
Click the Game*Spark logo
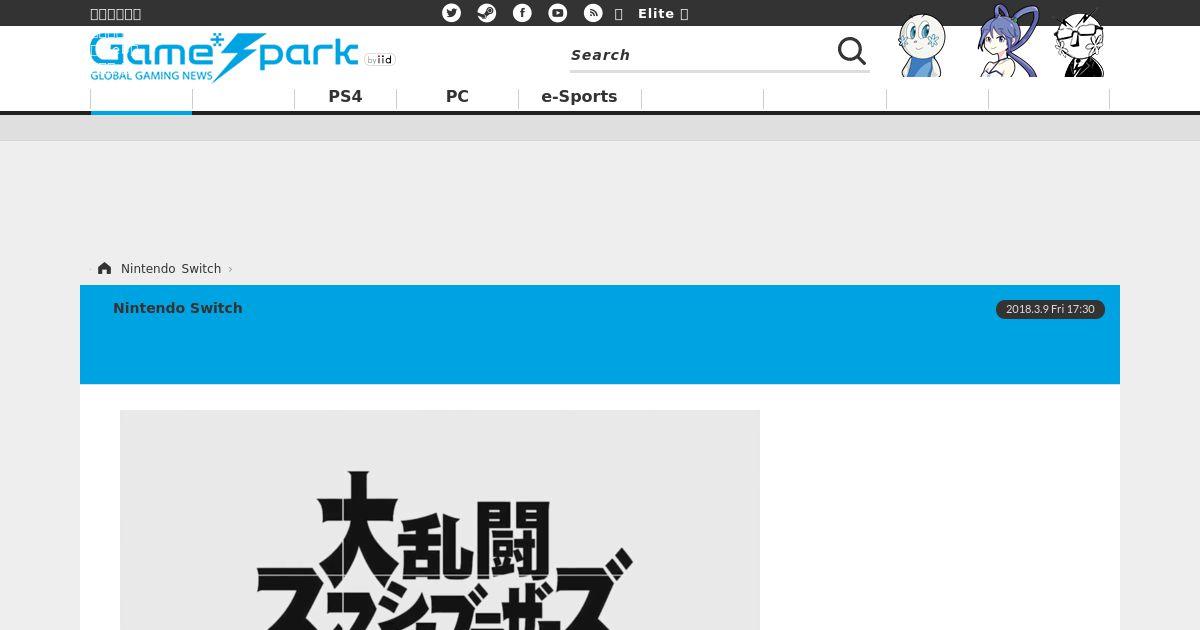click(224, 57)
